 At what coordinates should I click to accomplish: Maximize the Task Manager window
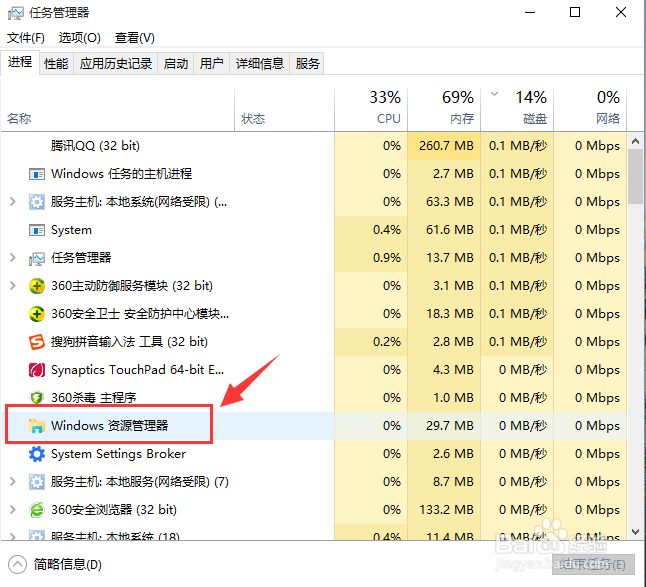(575, 13)
